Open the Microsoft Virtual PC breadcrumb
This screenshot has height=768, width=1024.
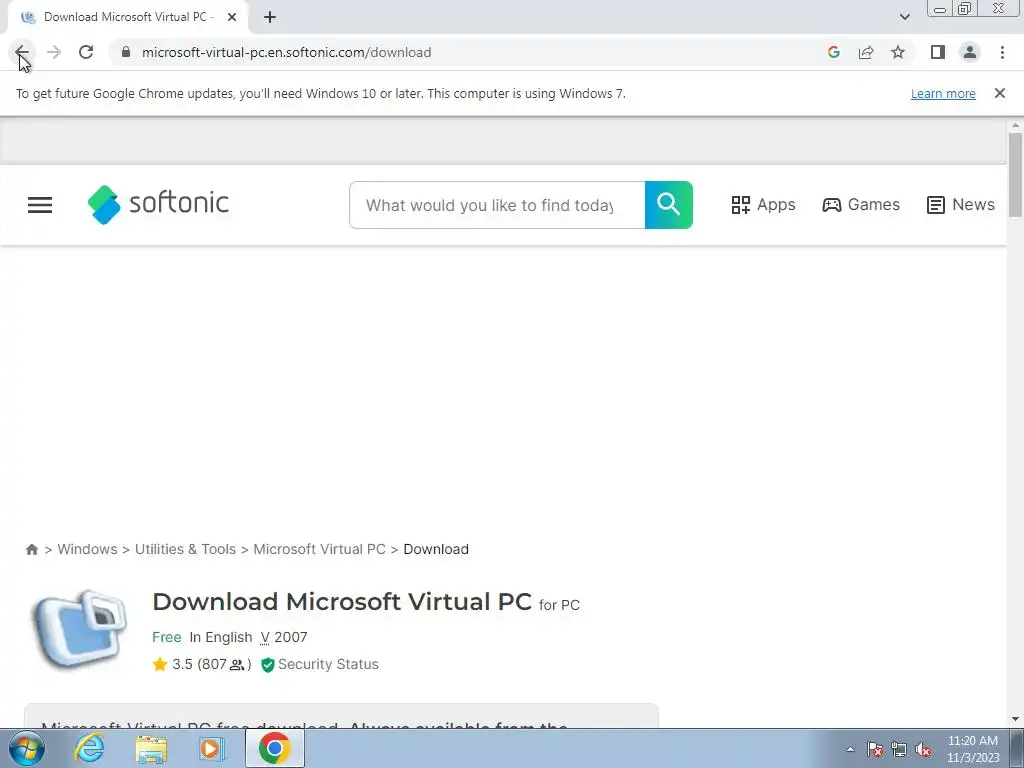pyautogui.click(x=319, y=549)
